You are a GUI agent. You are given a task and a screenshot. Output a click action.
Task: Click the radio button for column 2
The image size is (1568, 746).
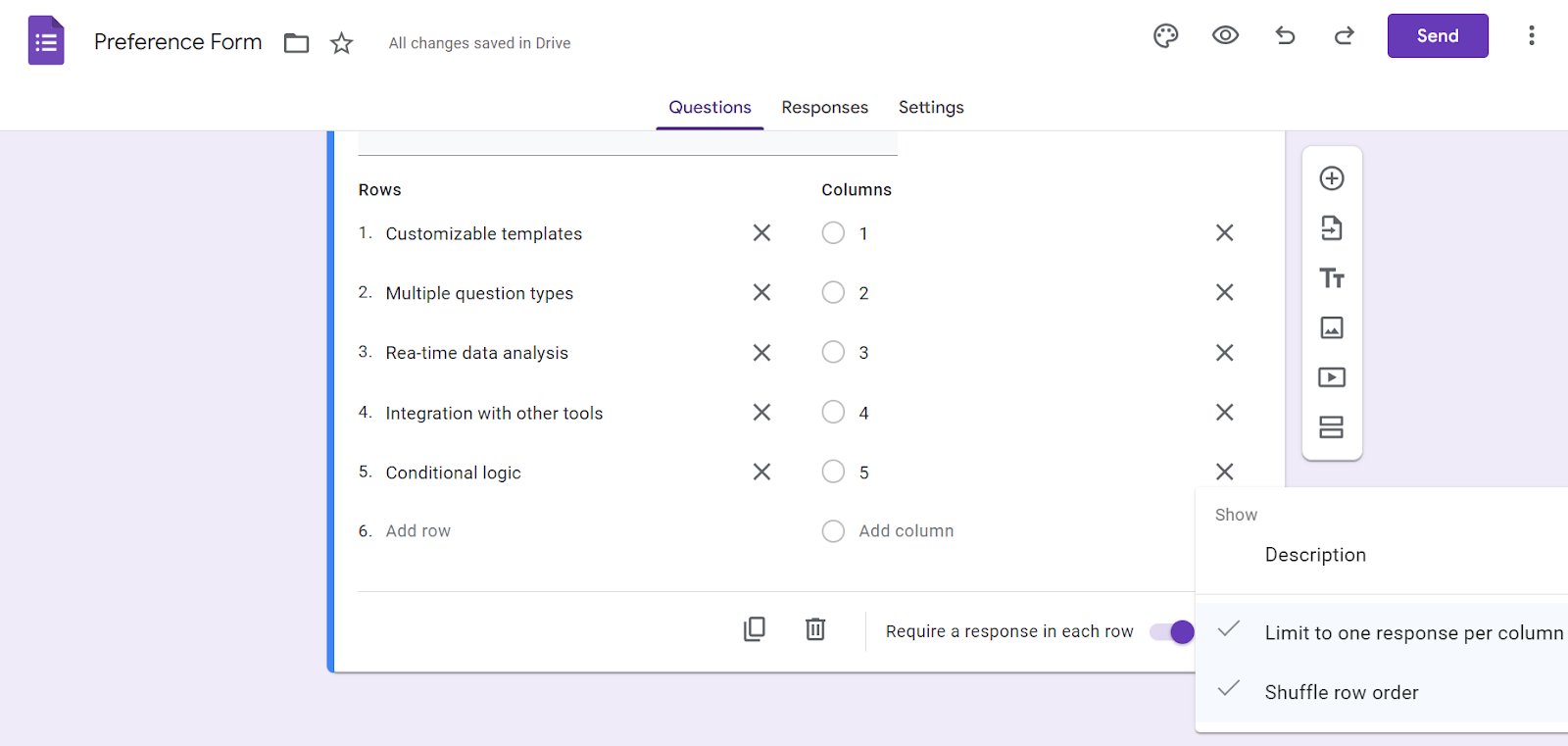pos(833,292)
